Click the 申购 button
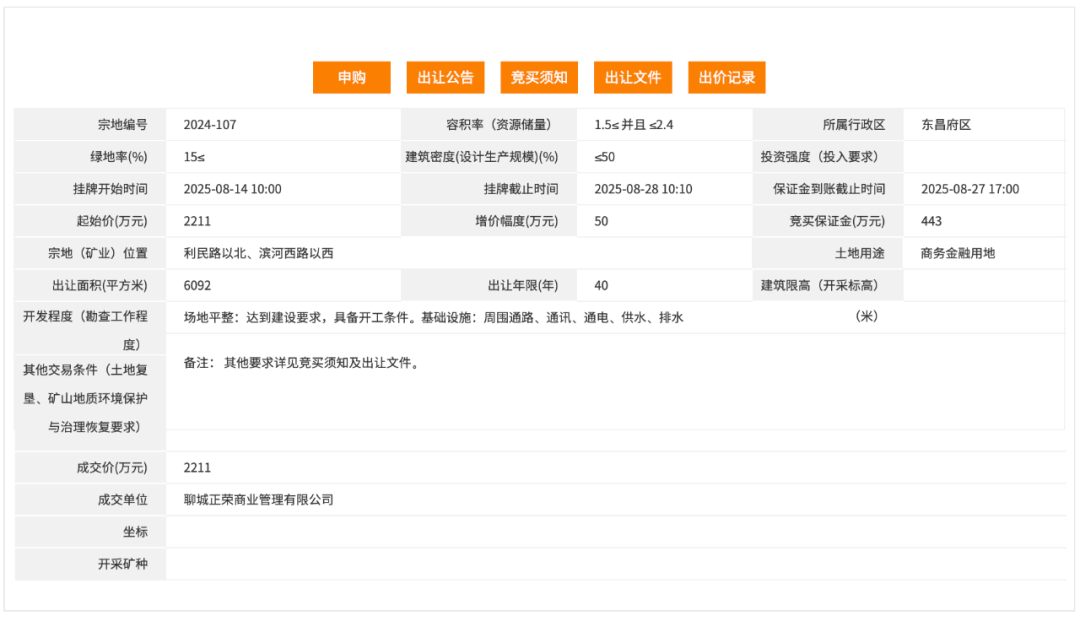1080x621 pixels. [351, 77]
